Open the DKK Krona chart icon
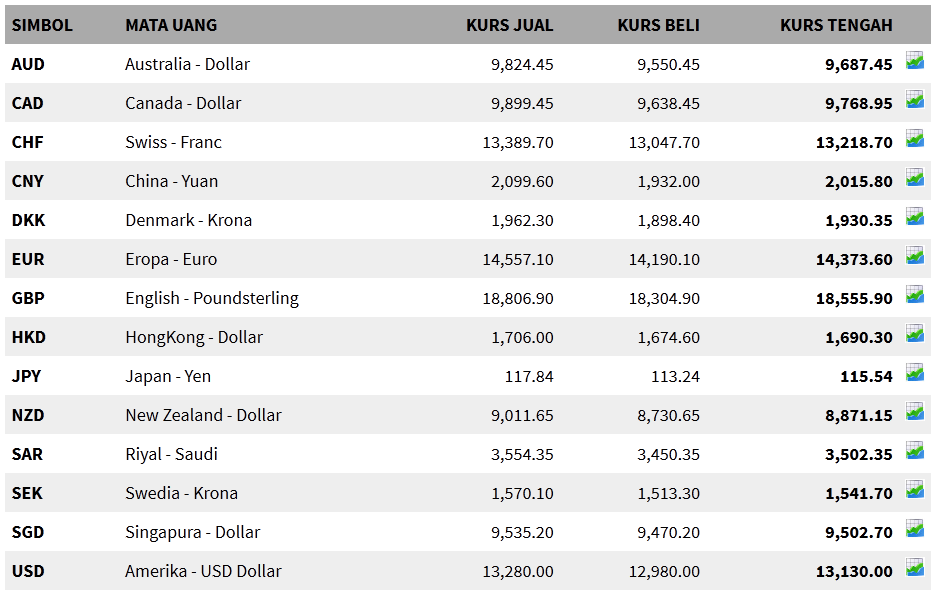The image size is (937, 592). 915,216
